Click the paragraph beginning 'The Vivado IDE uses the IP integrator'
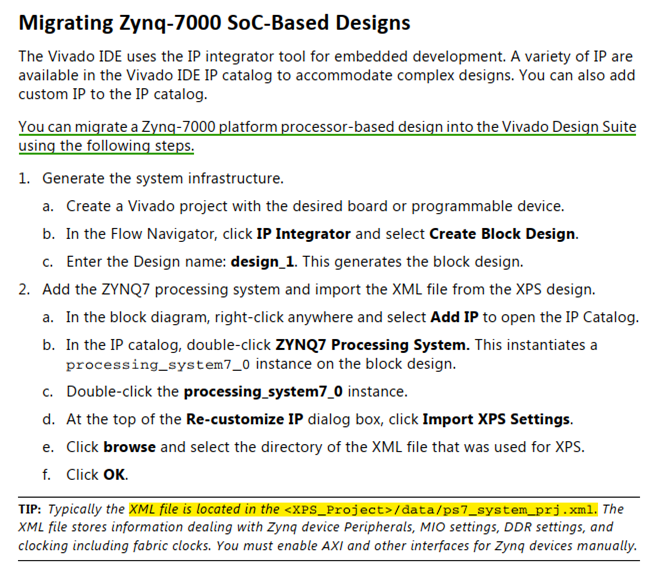This screenshot has width=656, height=572. [x=327, y=75]
